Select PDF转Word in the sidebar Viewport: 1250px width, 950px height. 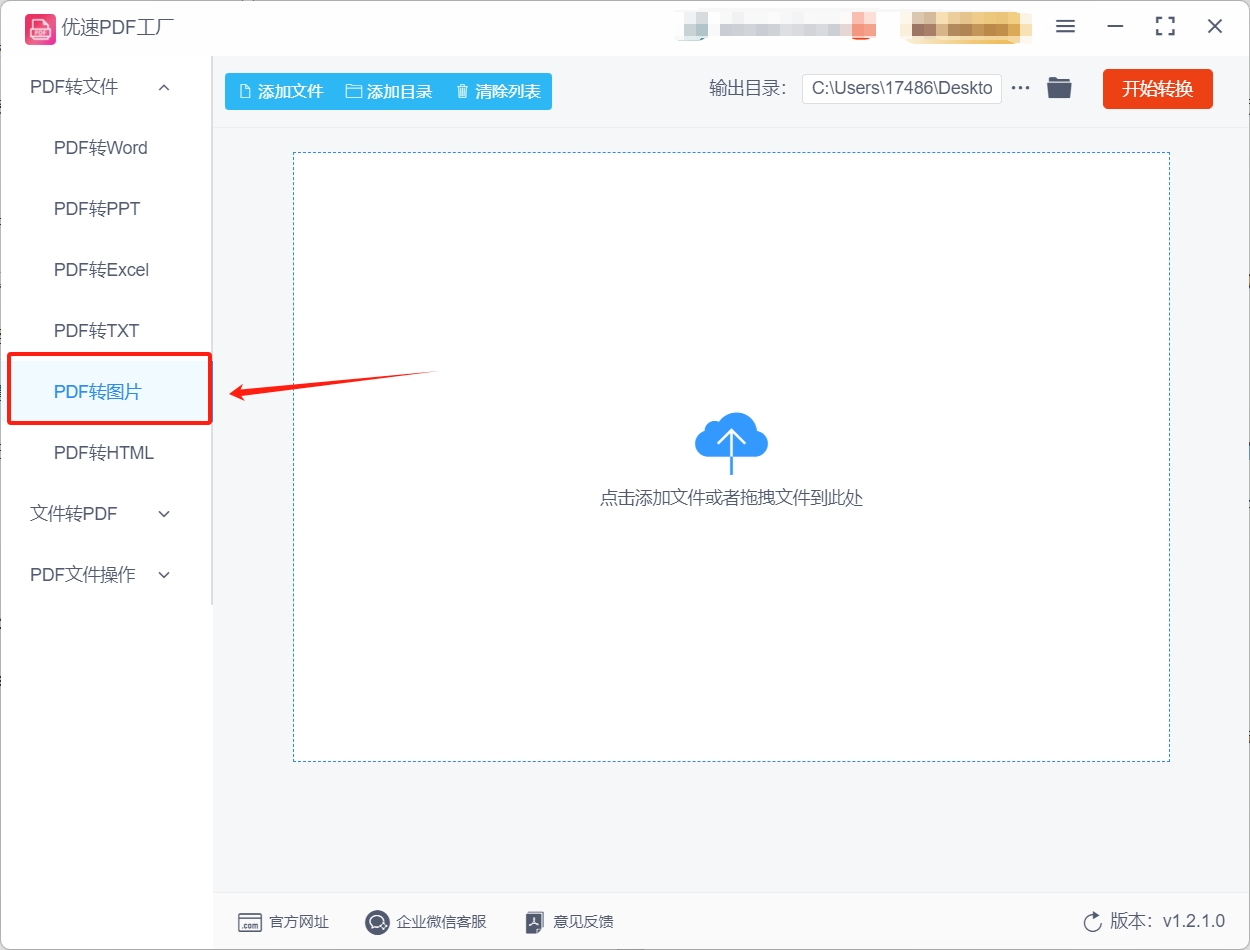(x=100, y=147)
